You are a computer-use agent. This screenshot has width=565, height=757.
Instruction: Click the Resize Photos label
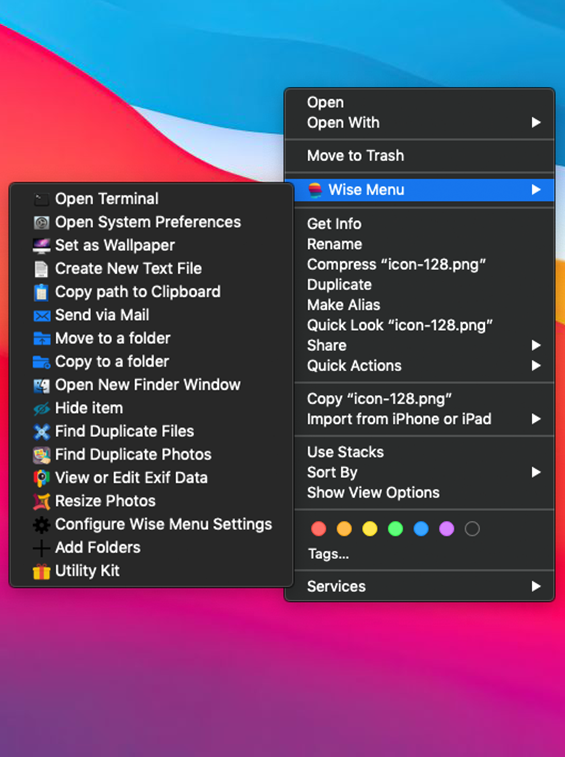pos(105,501)
